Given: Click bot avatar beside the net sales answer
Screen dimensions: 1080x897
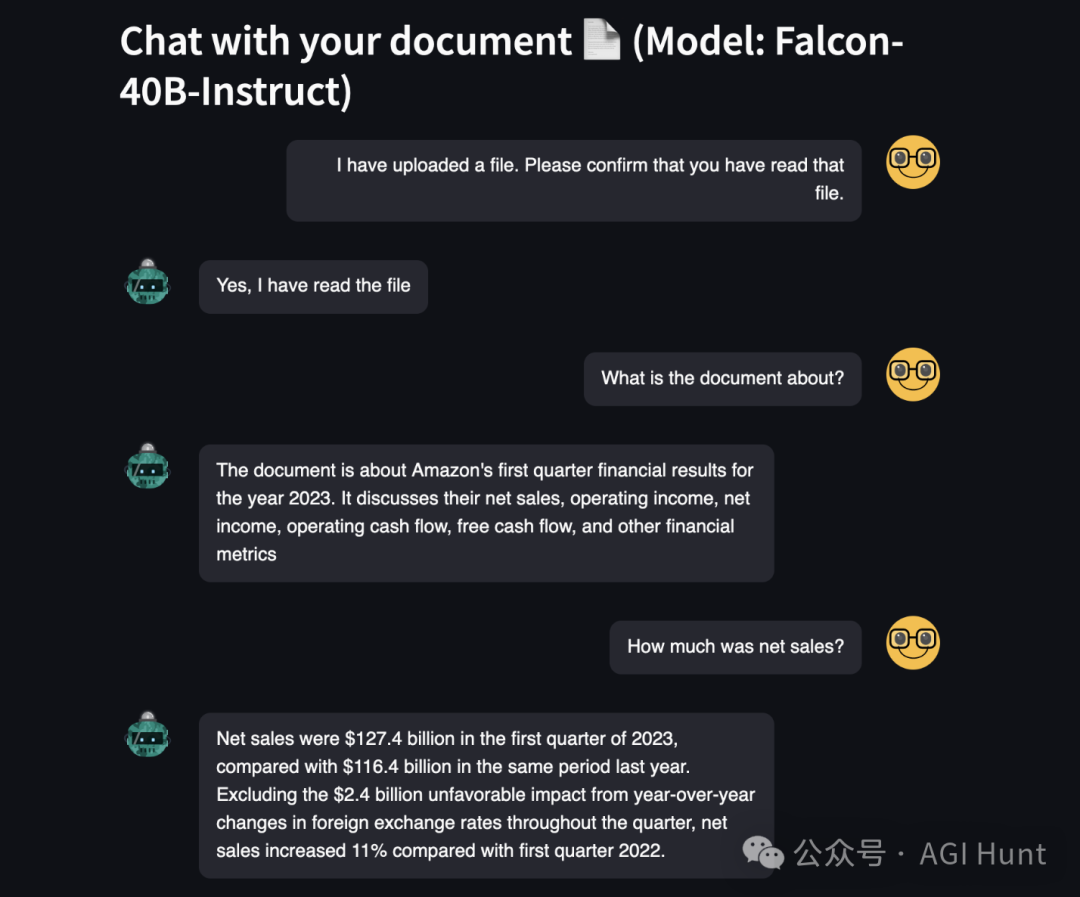Looking at the screenshot, I should click(x=148, y=735).
